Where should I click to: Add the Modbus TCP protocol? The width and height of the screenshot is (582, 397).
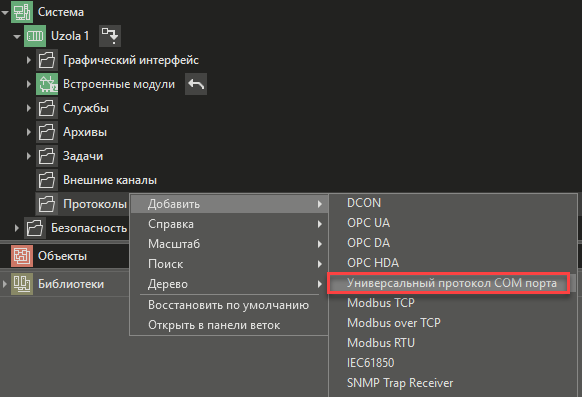point(452,303)
